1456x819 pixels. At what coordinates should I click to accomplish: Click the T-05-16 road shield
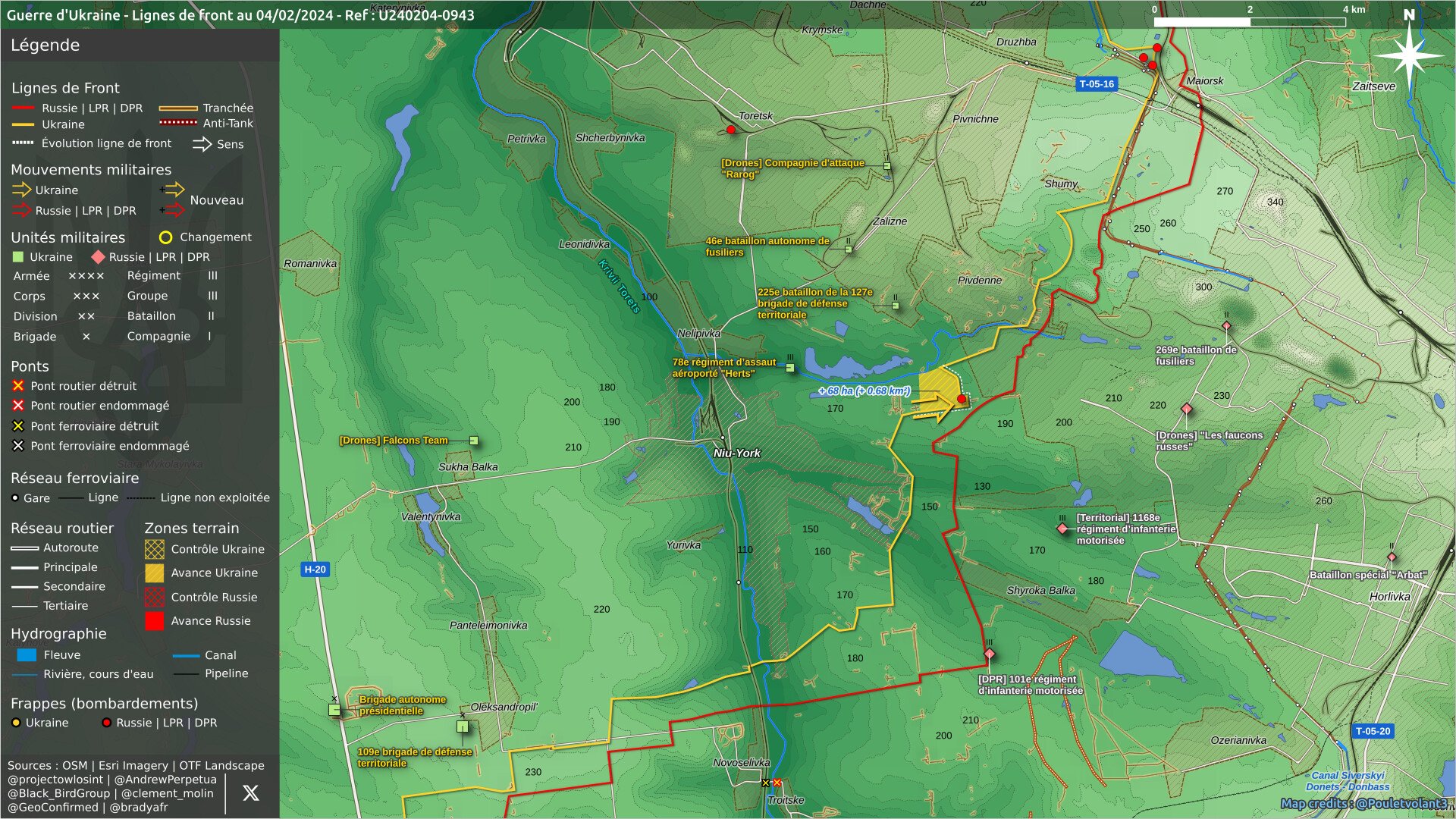click(x=1097, y=84)
